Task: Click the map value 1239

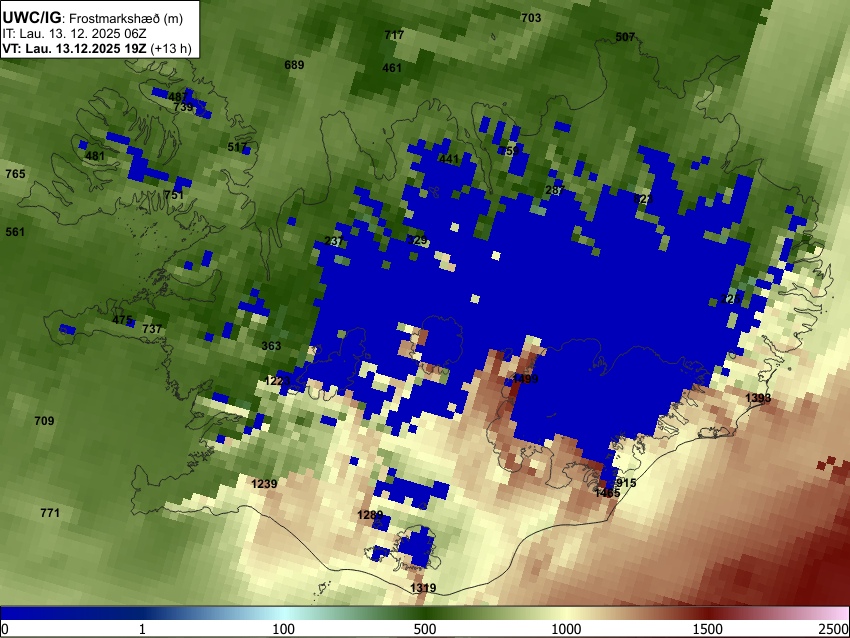Action: (265, 484)
